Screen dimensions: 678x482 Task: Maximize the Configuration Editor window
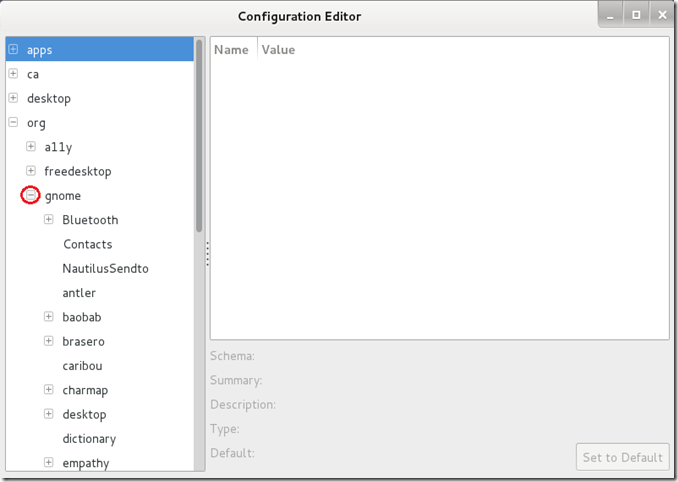(x=636, y=15)
